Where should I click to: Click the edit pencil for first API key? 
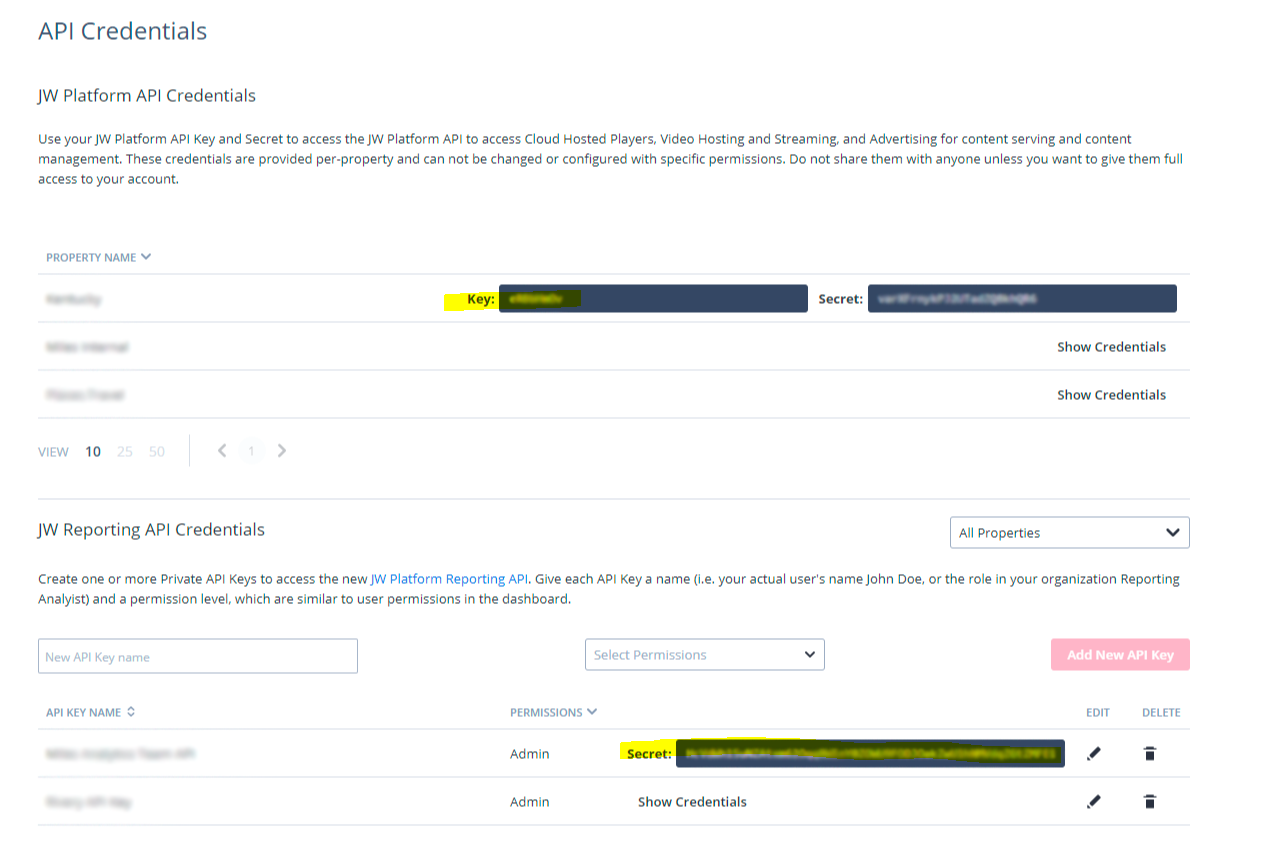tap(1094, 753)
